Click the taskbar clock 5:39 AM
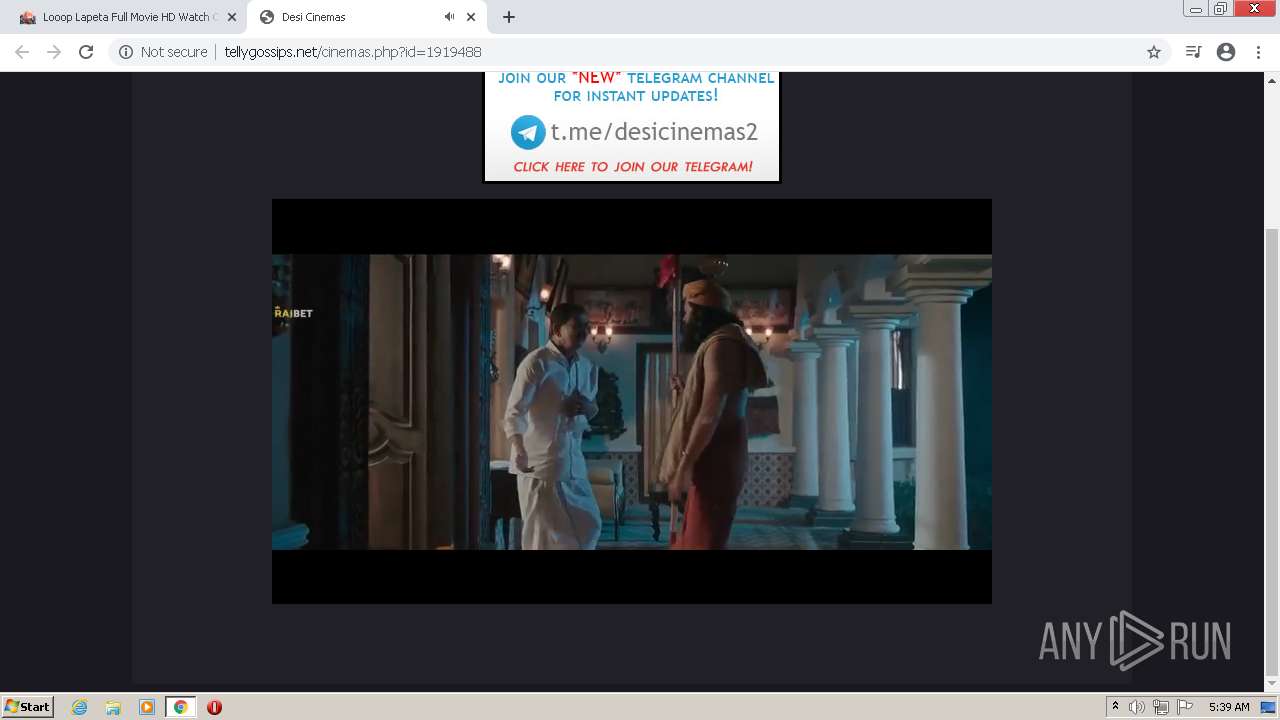1280x720 pixels. (1229, 707)
